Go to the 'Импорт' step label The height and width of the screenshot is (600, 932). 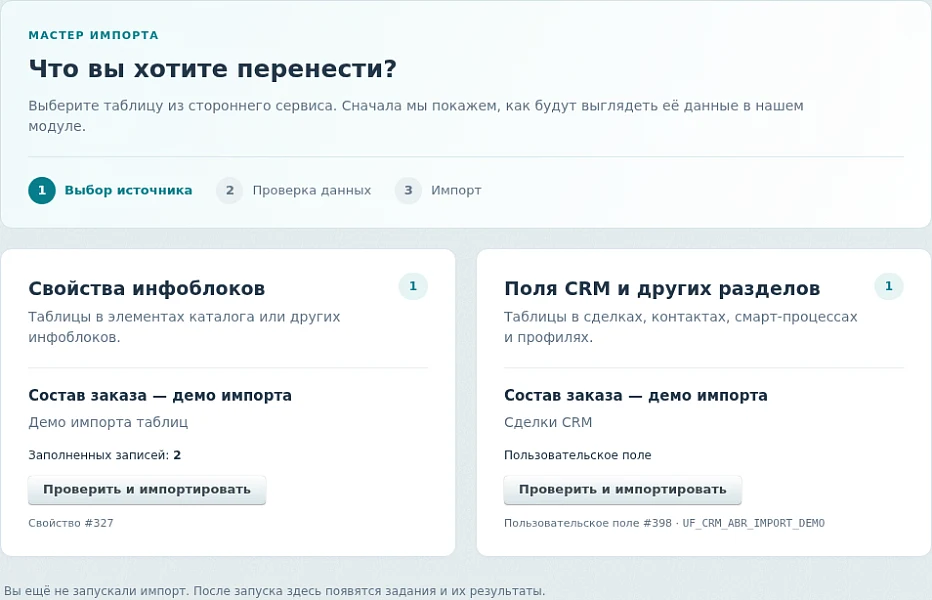[x=456, y=190]
